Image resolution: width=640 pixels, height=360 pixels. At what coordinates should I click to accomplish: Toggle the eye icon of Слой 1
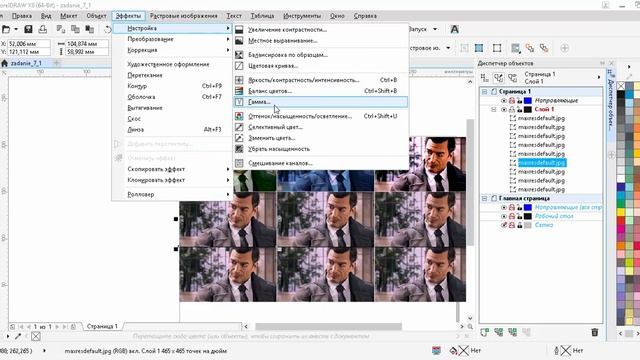coord(504,109)
